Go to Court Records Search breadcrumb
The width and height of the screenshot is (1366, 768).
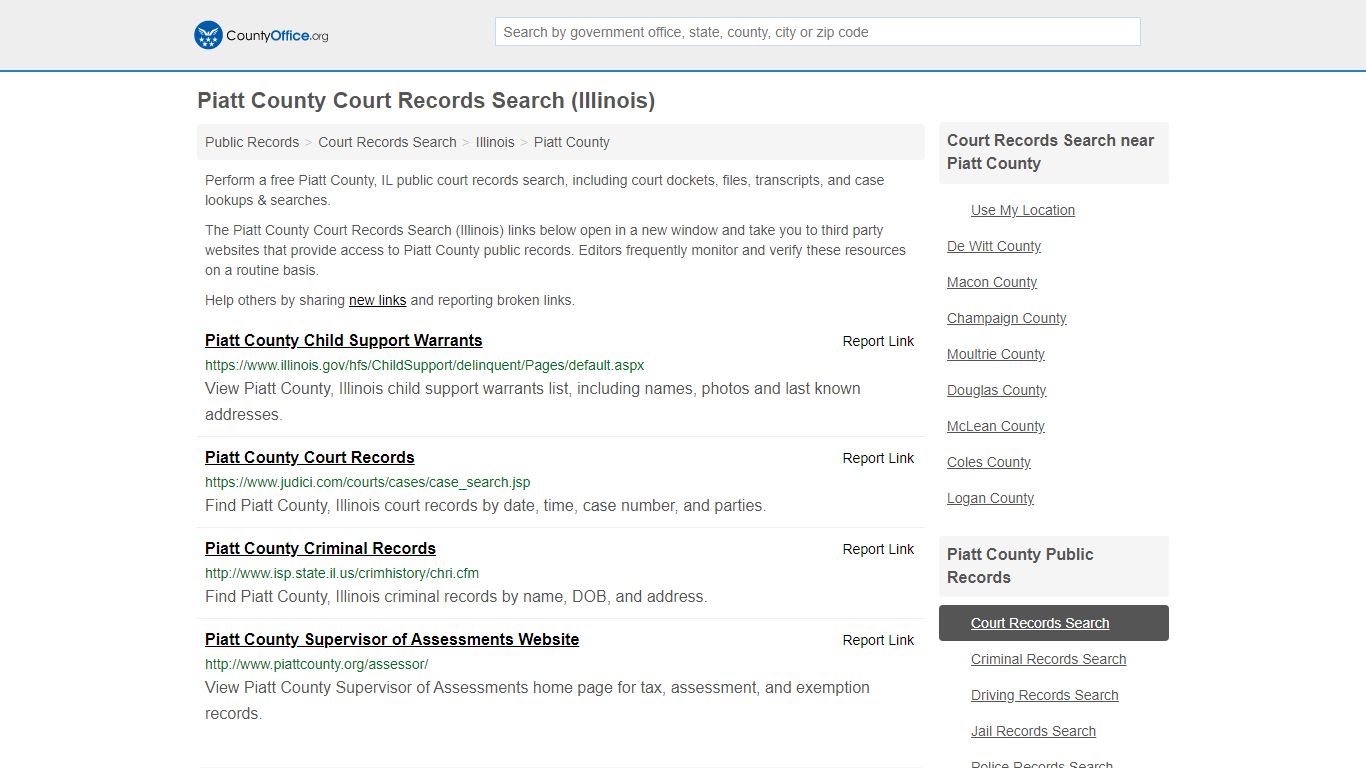pos(387,142)
